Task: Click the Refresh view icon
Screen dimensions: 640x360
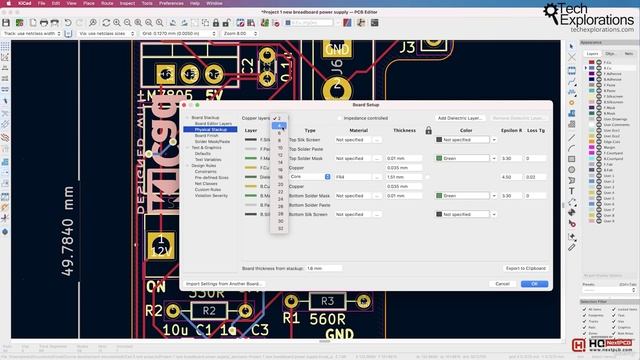Action: pos(106,23)
